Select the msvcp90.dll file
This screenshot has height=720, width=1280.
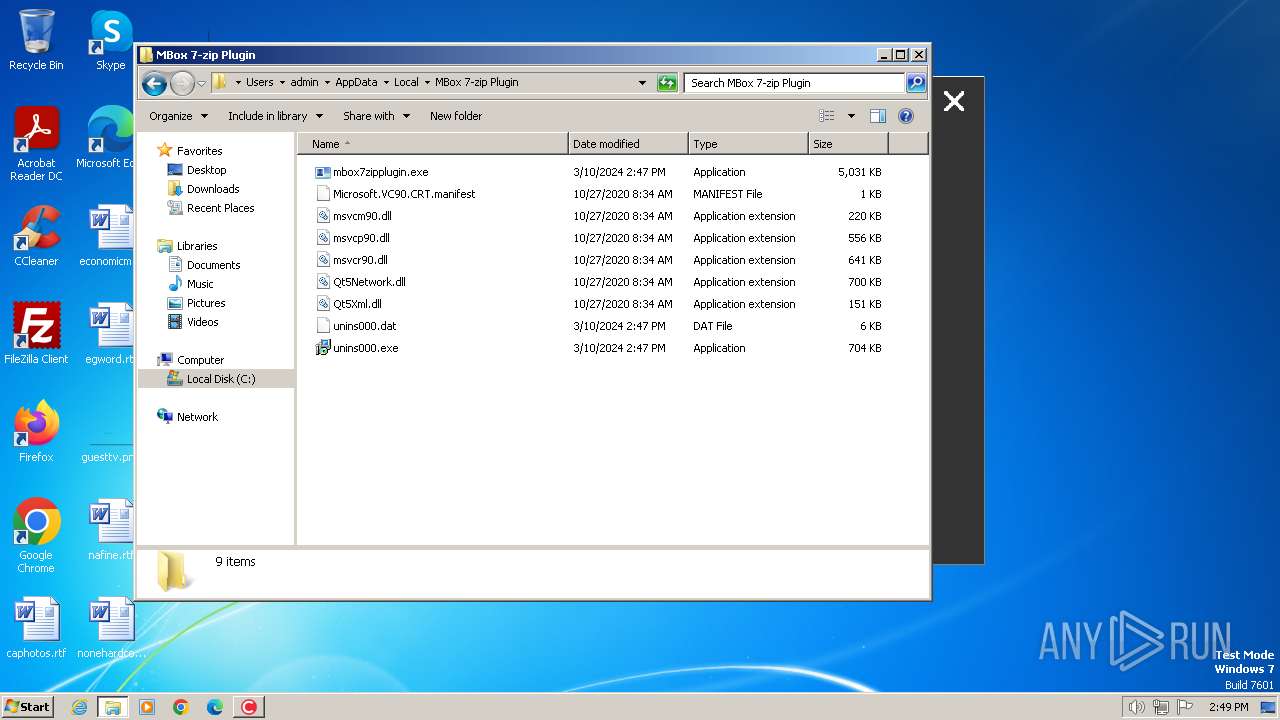click(x=360, y=238)
